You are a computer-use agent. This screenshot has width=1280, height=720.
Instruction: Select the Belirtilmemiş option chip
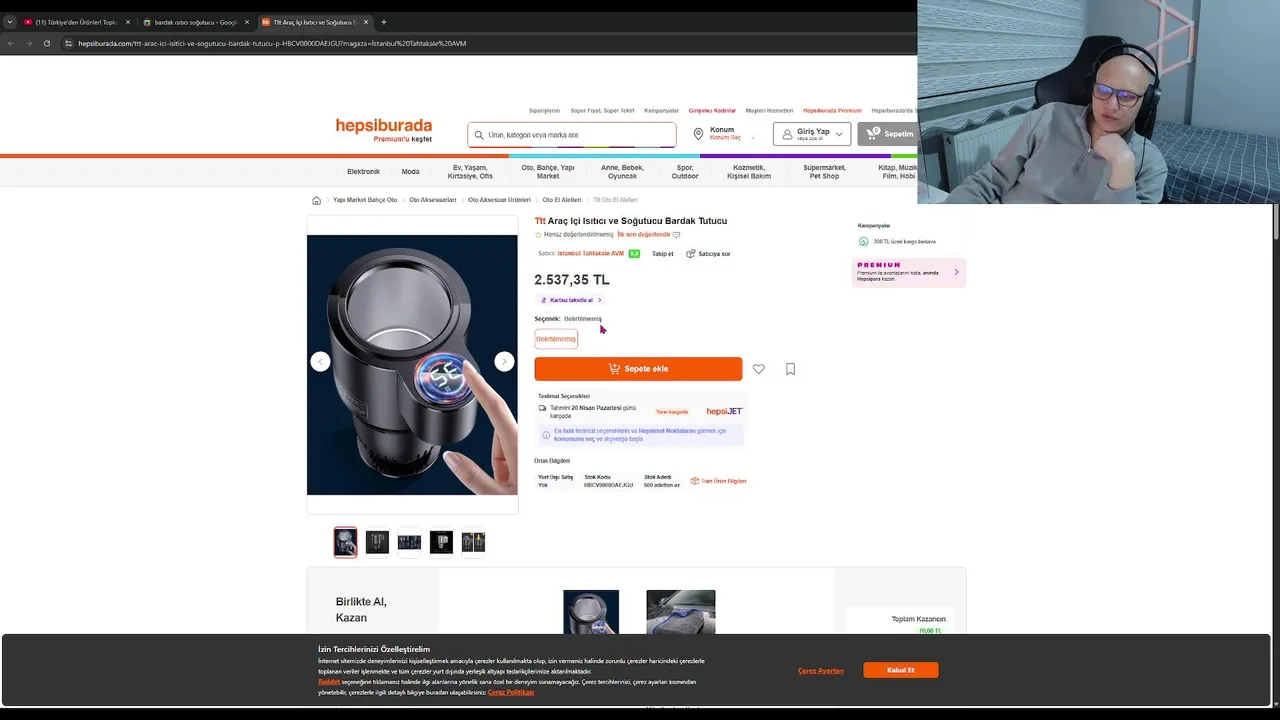tap(556, 339)
